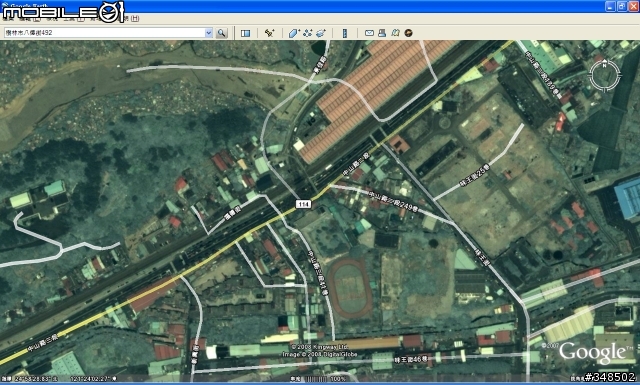The width and height of the screenshot is (640, 385).
Task: Select the Add Polygon tool
Action: pyautogui.click(x=294, y=33)
